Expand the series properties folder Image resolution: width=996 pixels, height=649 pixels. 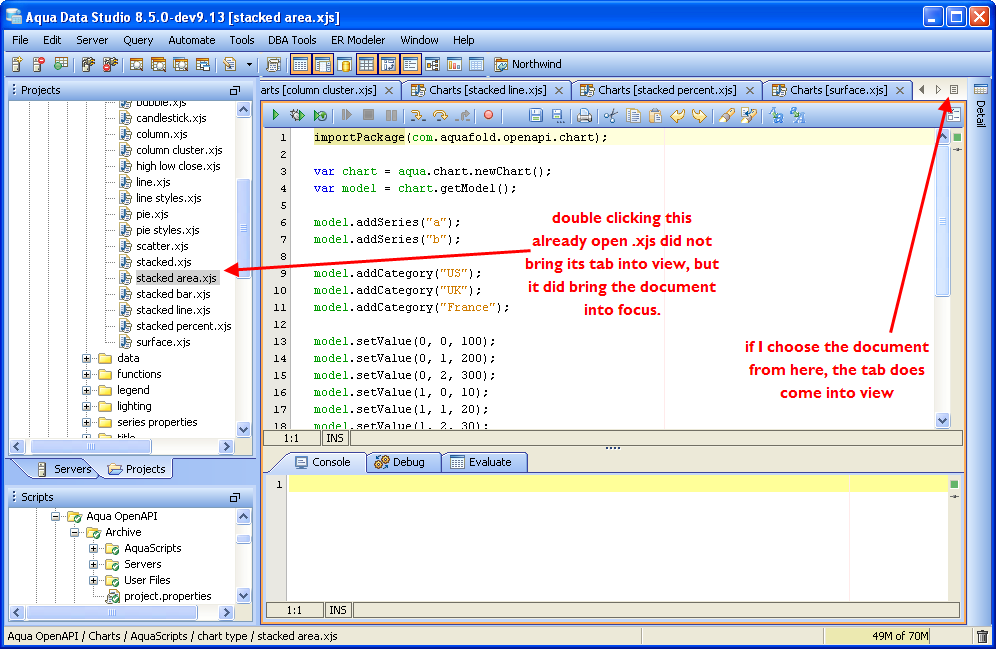pyautogui.click(x=86, y=422)
